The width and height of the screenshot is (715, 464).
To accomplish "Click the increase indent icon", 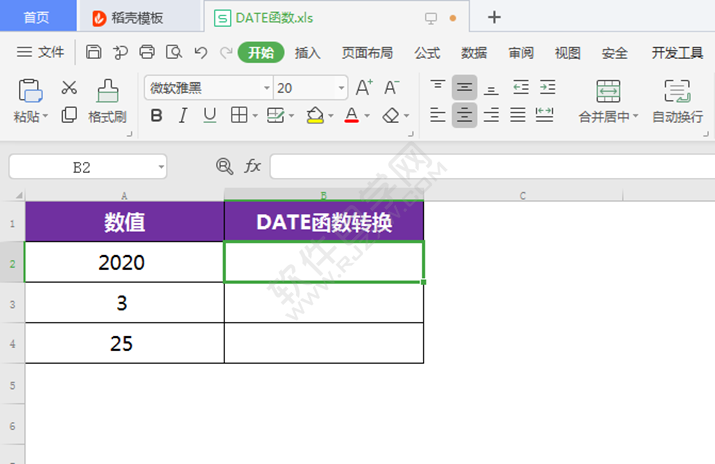I will [547, 87].
